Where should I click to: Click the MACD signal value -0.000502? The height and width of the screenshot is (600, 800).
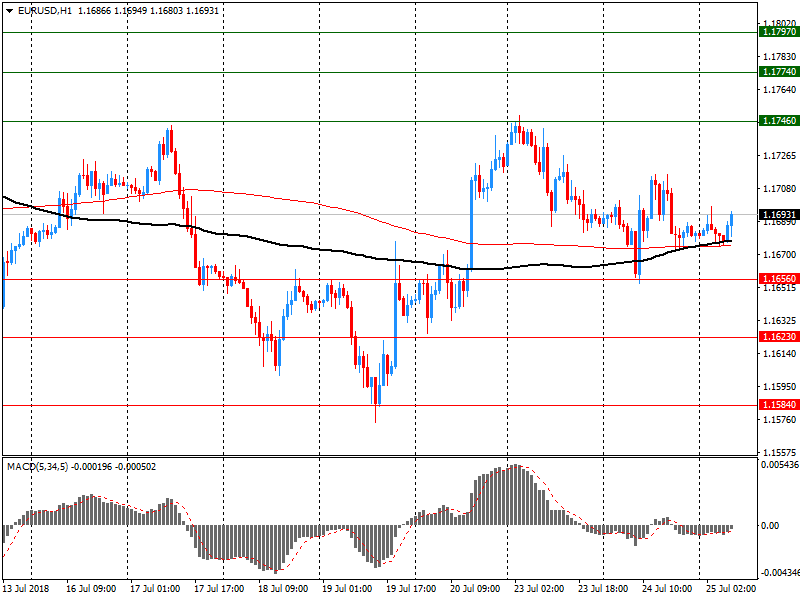coord(136,467)
